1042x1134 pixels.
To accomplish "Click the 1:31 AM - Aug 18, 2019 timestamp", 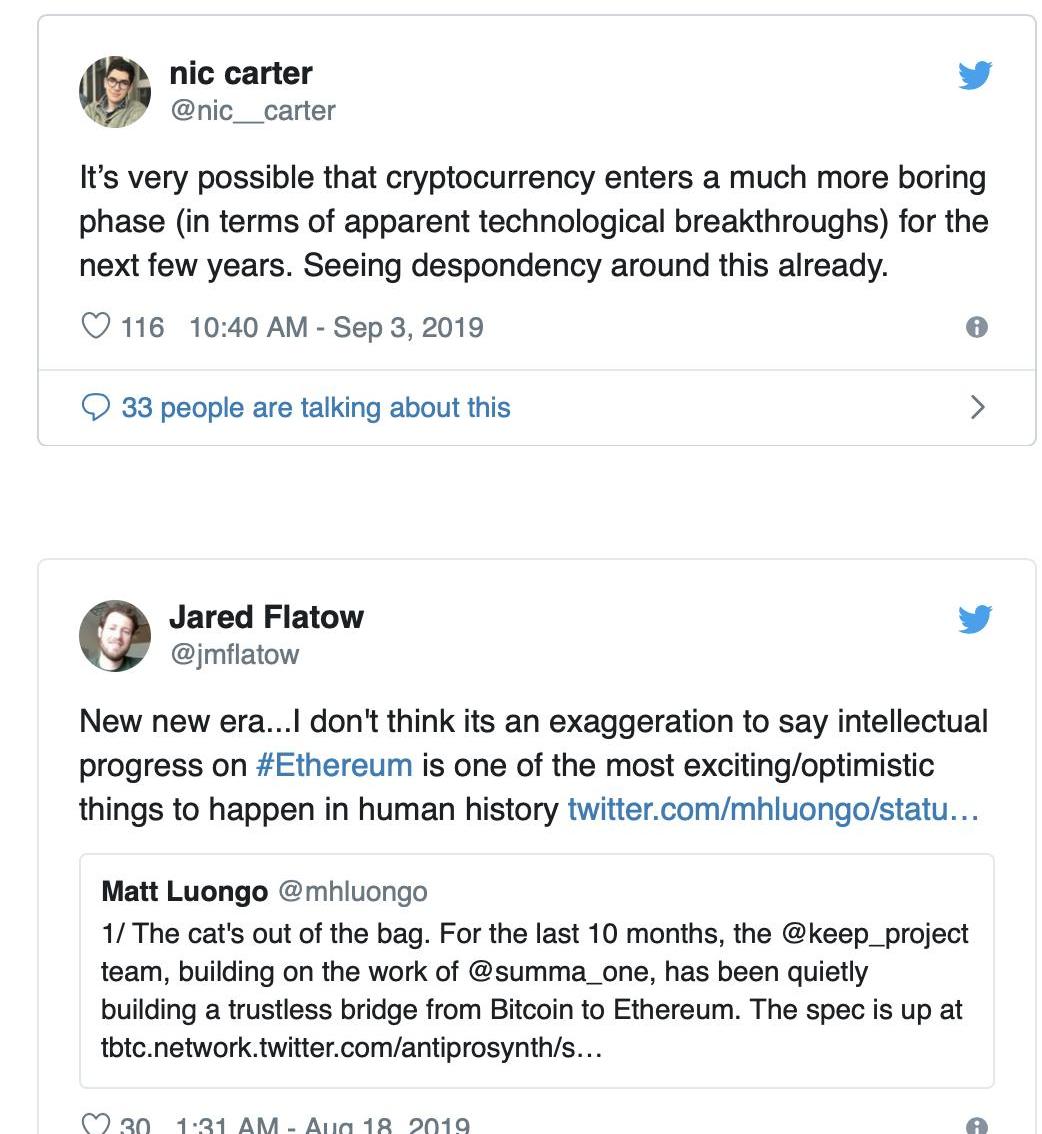I will 322,1125.
